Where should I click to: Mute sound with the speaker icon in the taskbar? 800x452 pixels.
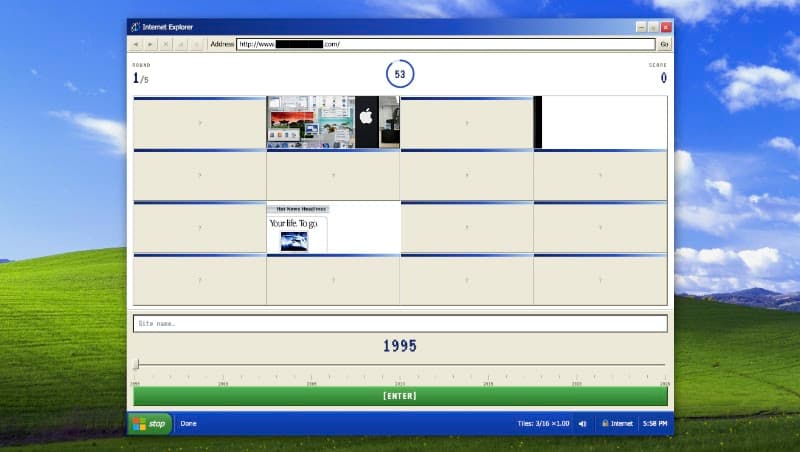coord(583,423)
